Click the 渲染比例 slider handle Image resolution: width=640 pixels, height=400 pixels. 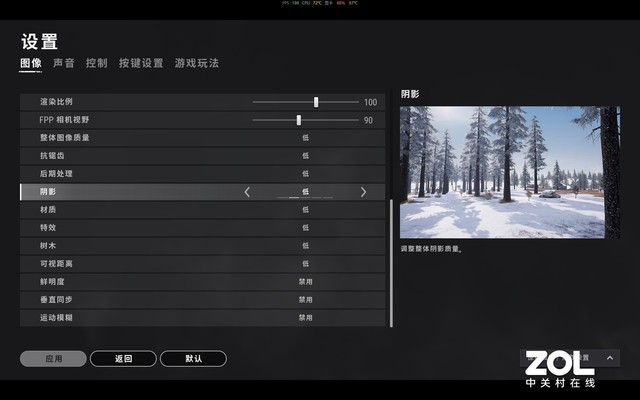click(x=316, y=102)
